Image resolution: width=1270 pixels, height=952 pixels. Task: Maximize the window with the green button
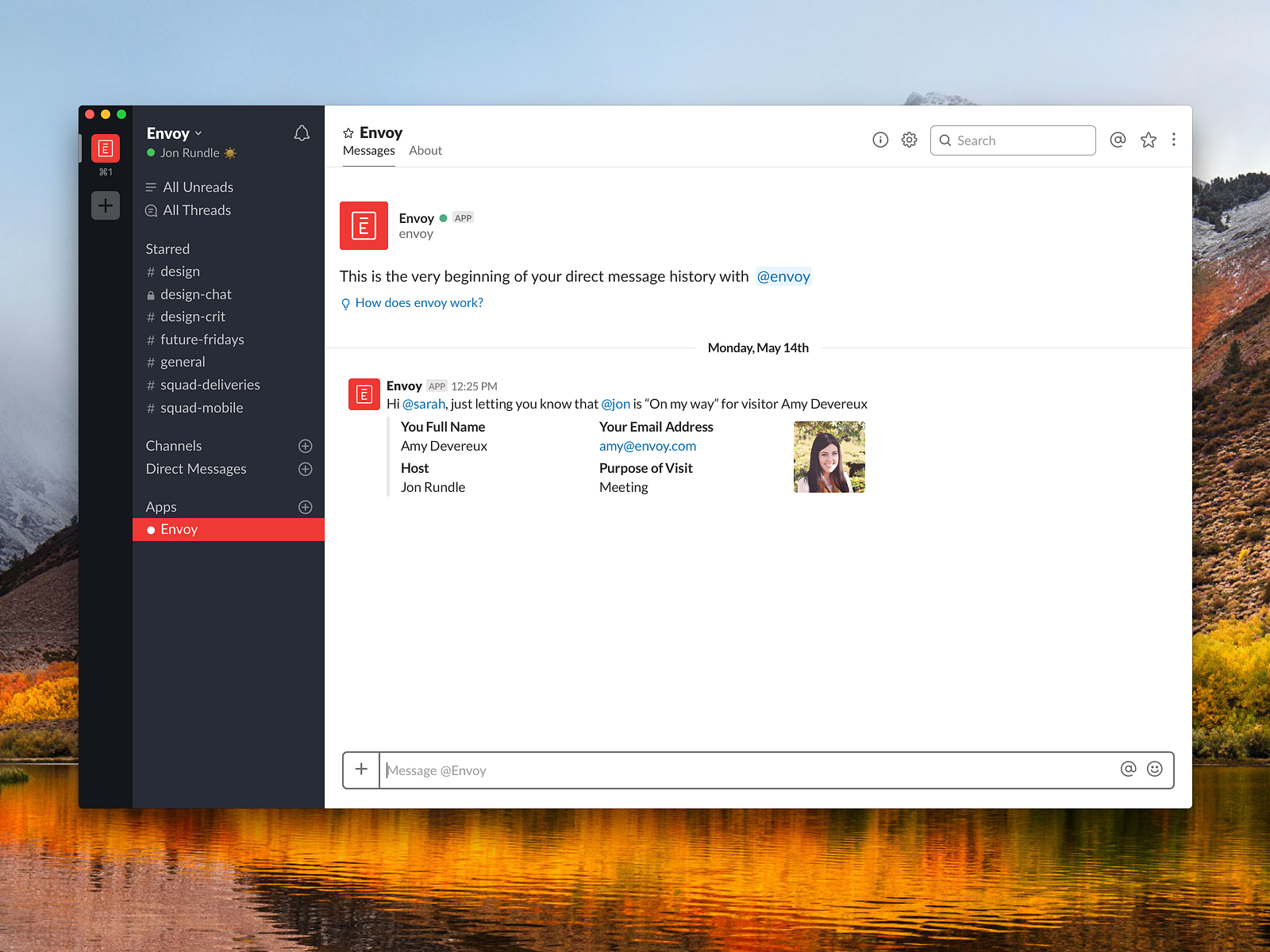121,114
